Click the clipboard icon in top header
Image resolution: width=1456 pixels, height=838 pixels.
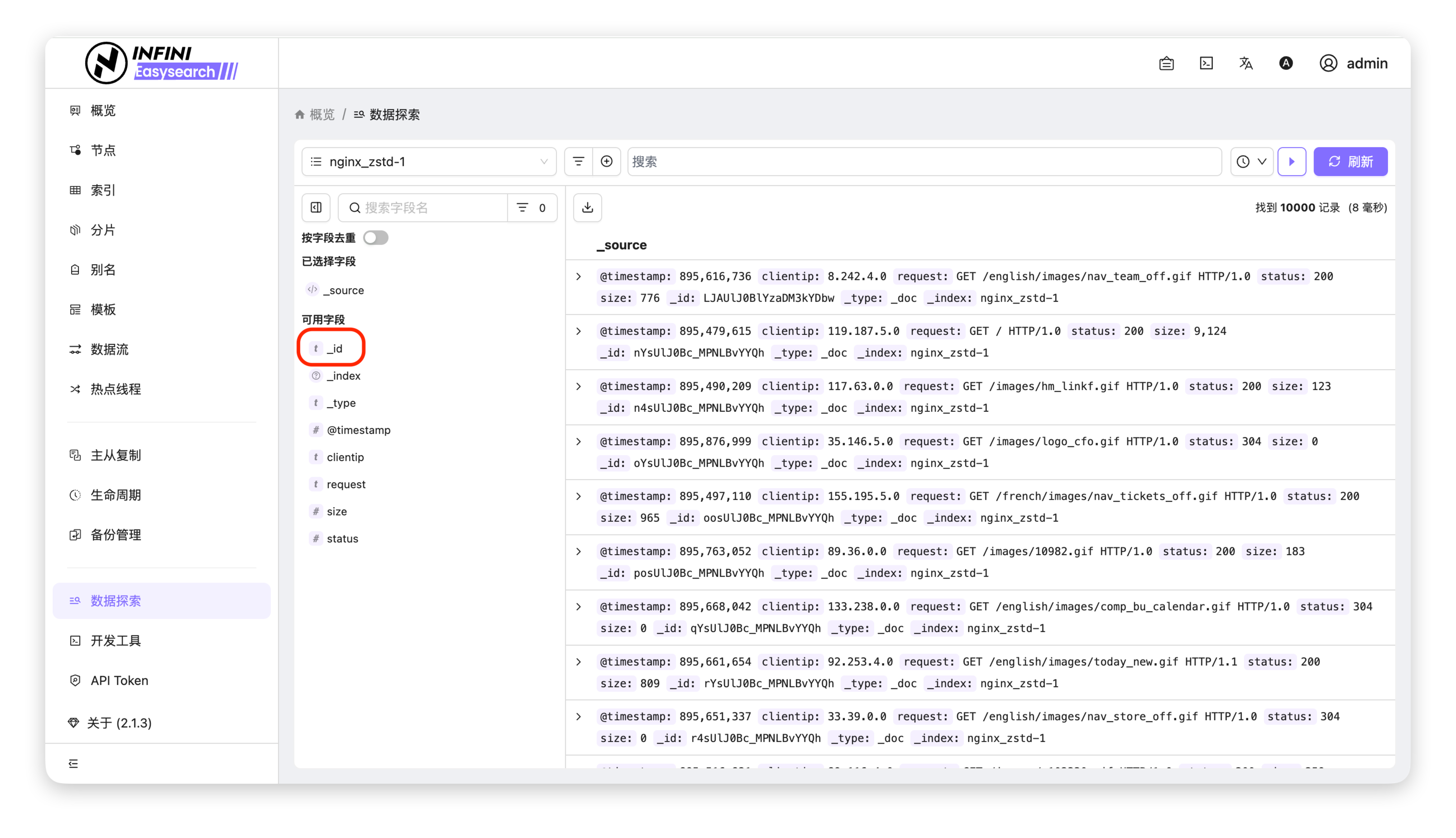1166,63
